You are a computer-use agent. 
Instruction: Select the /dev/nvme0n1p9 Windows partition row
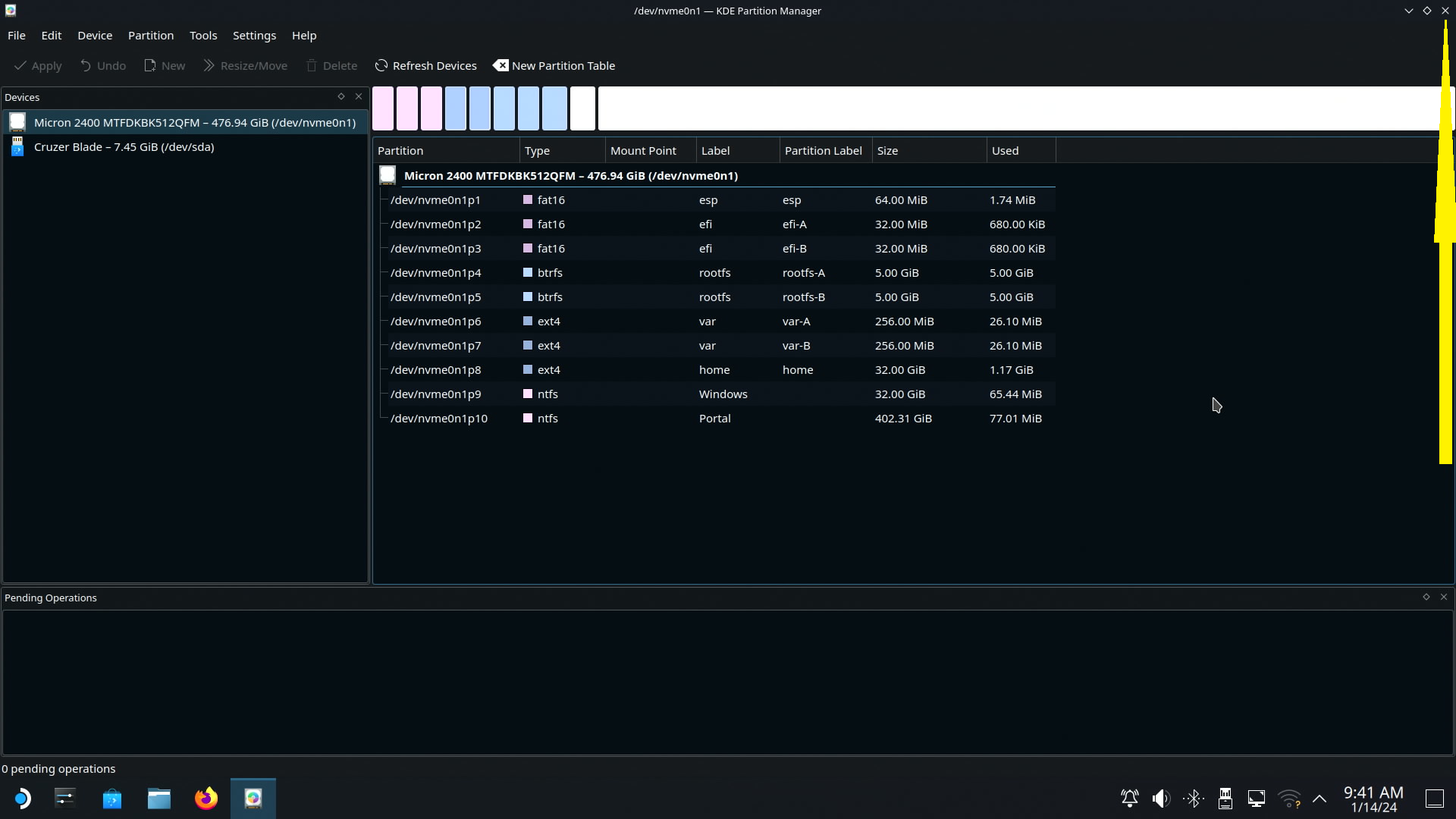435,394
